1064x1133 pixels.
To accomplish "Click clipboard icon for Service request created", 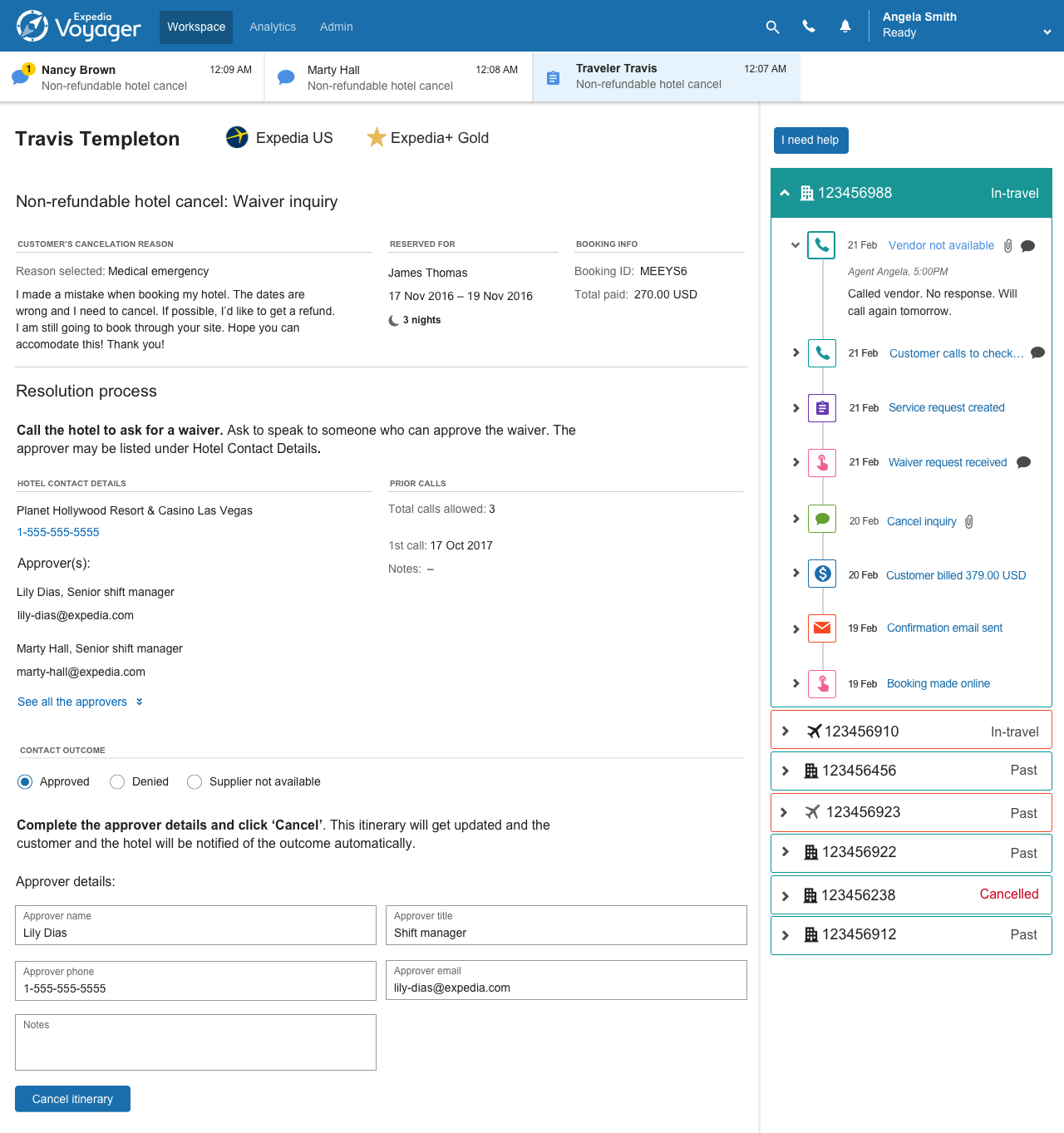I will click(x=822, y=408).
